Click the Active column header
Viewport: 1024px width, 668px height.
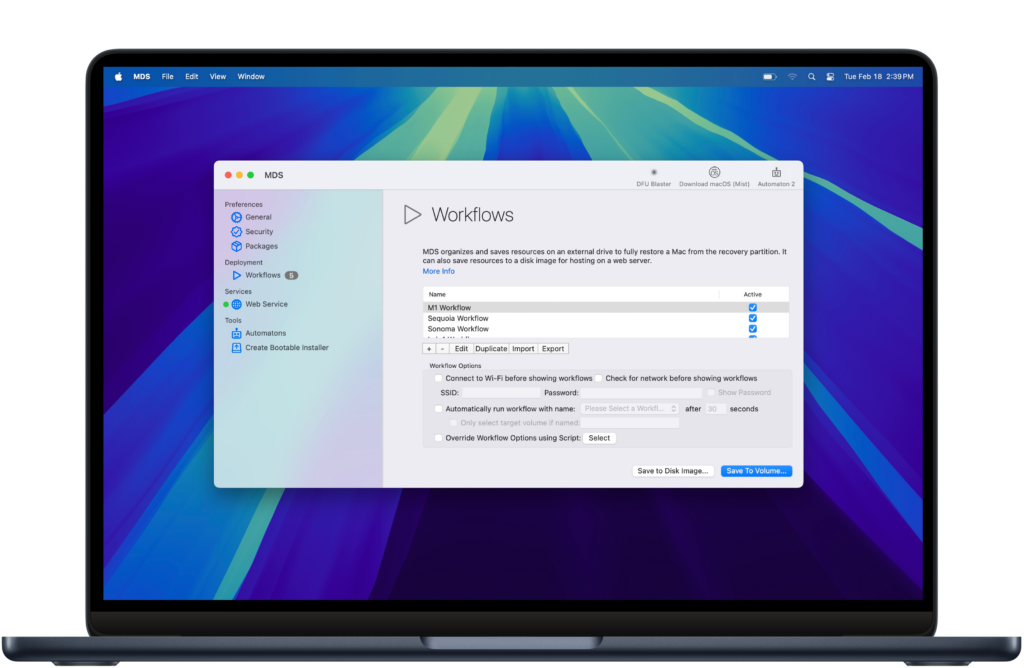tap(752, 294)
